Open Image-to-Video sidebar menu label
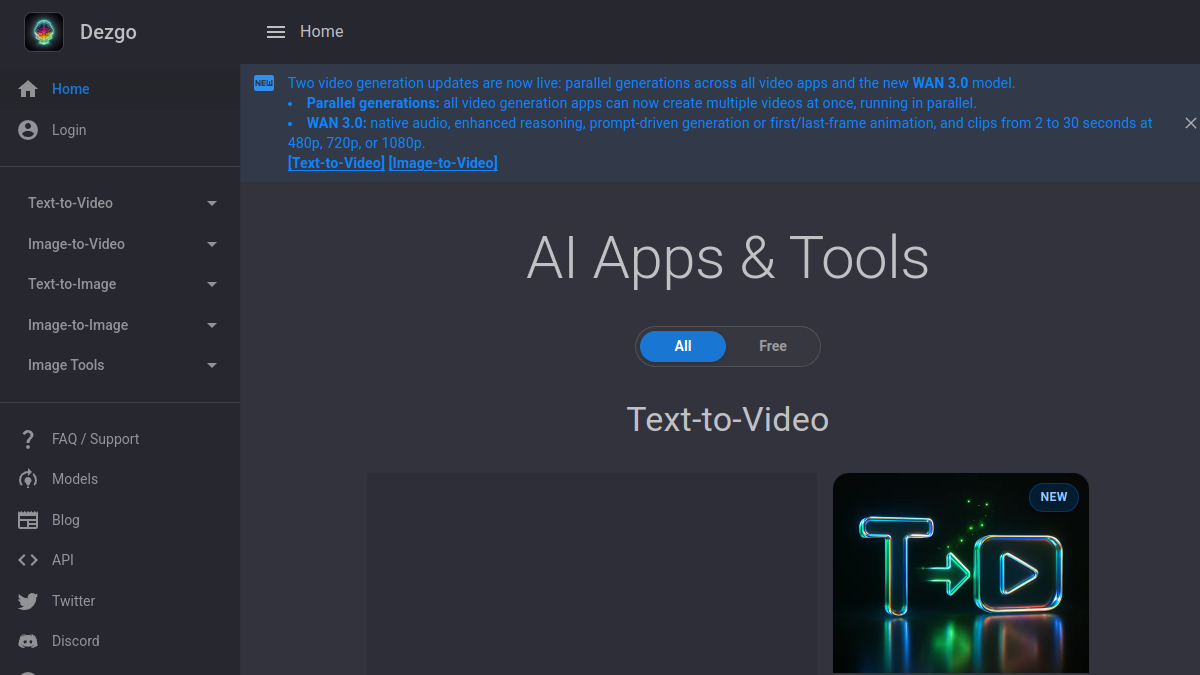The width and height of the screenshot is (1200, 675). click(76, 244)
